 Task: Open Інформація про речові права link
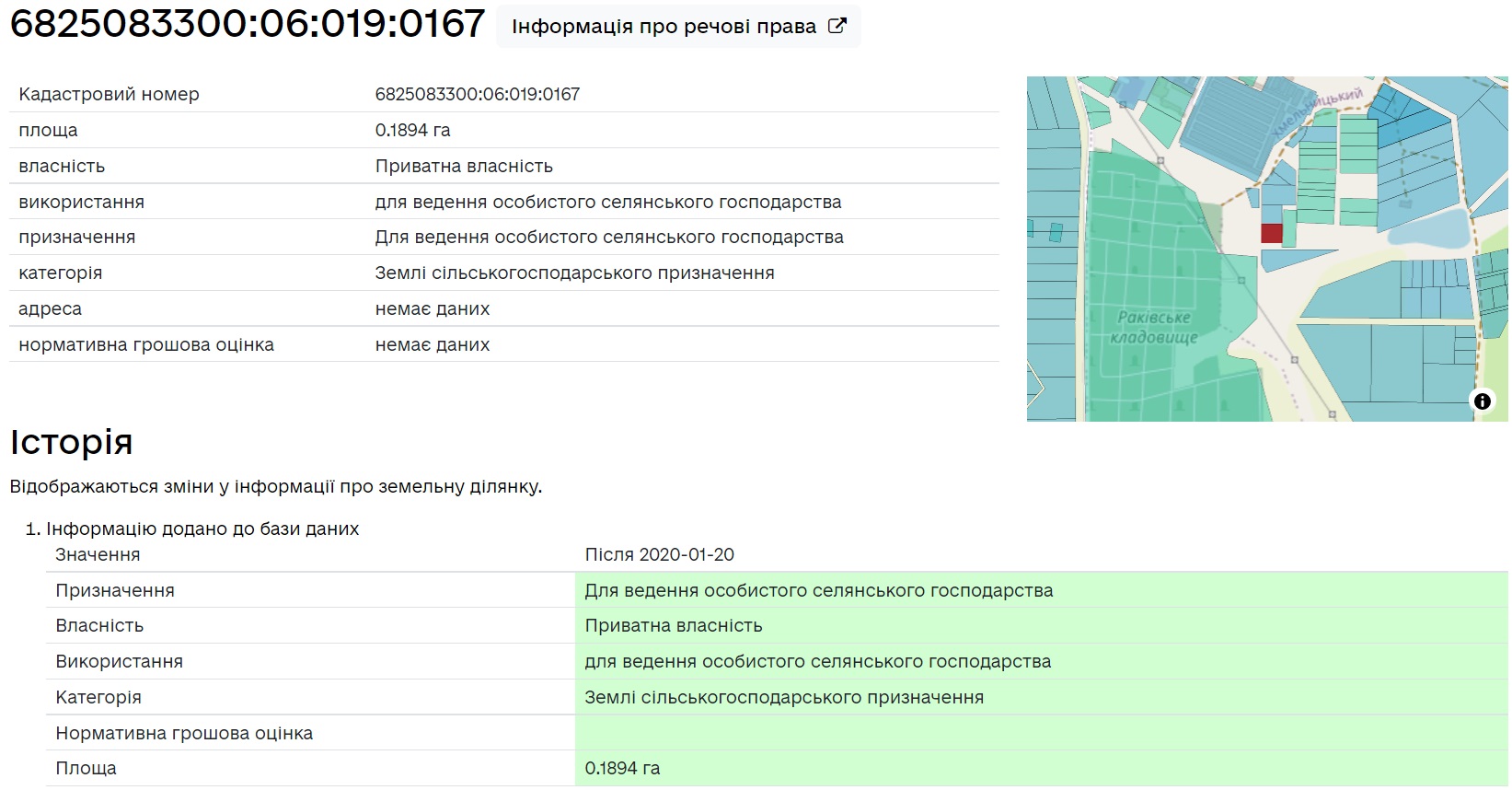click(664, 27)
